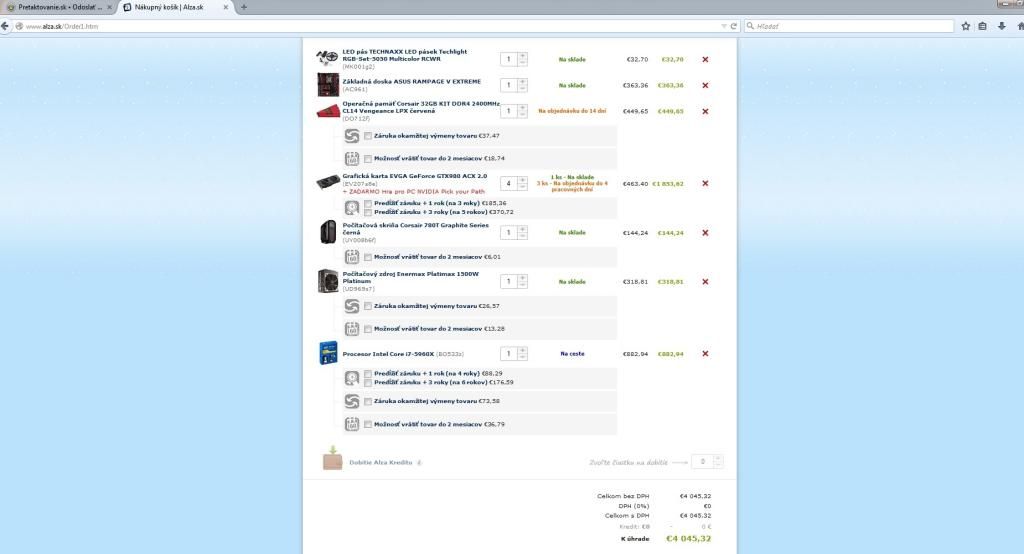Image resolution: width=1024 pixels, height=554 pixels.
Task: Remove the TECHNAXX LED strip from the cart
Action: coord(705,59)
